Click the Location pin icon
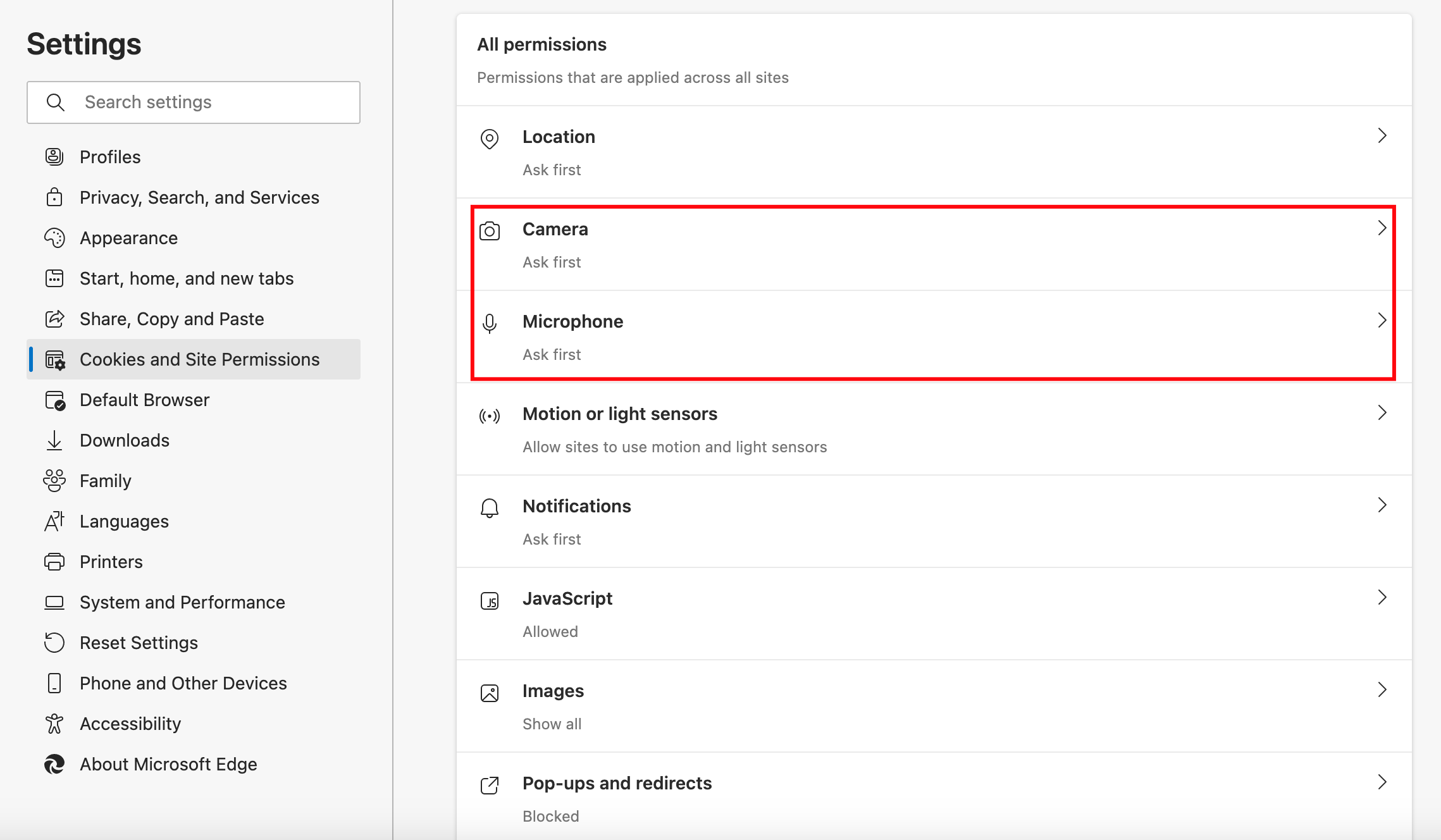This screenshot has width=1441, height=840. pos(490,140)
